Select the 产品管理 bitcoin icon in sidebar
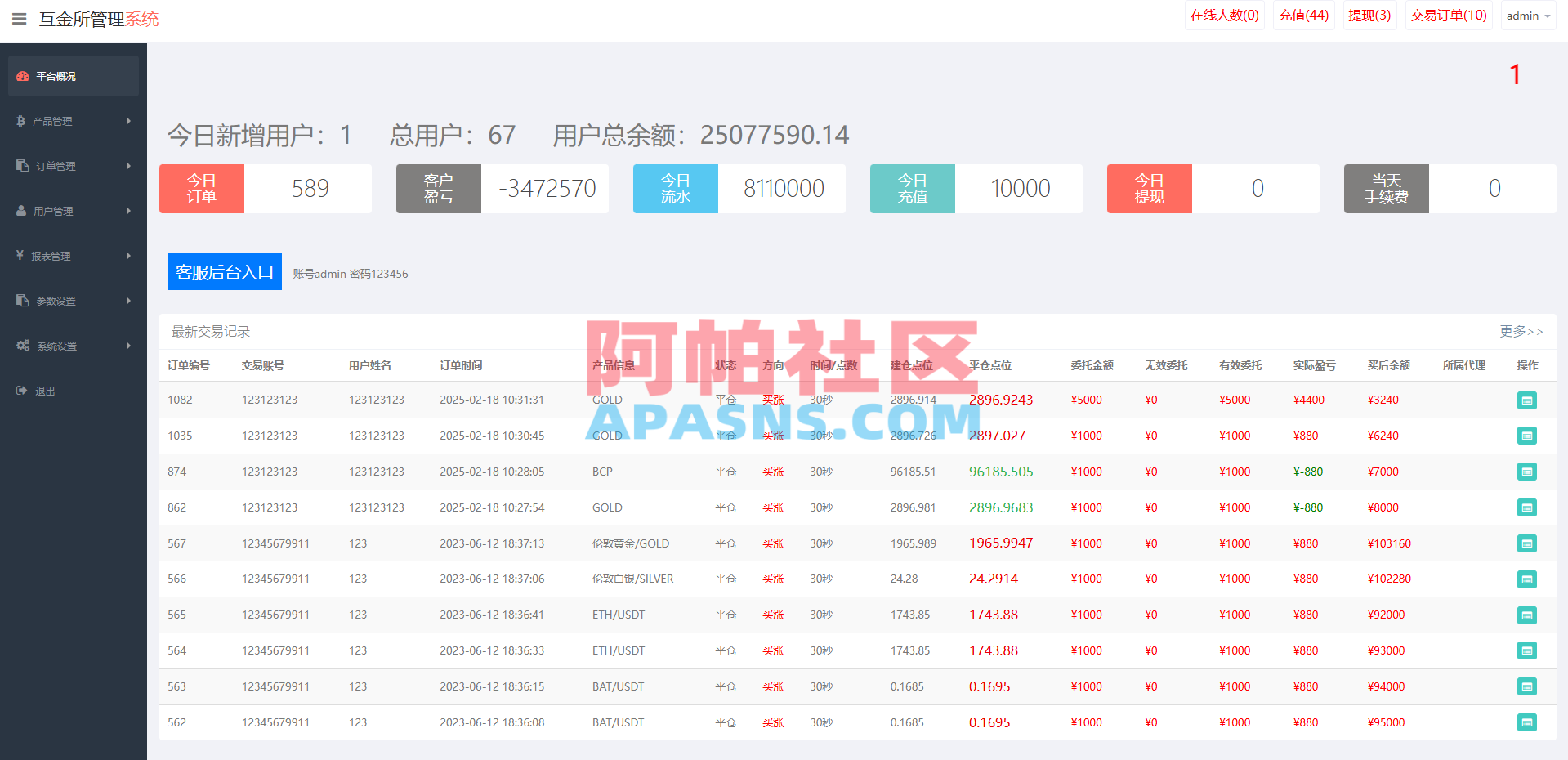The width and height of the screenshot is (1568, 760). tap(20, 120)
